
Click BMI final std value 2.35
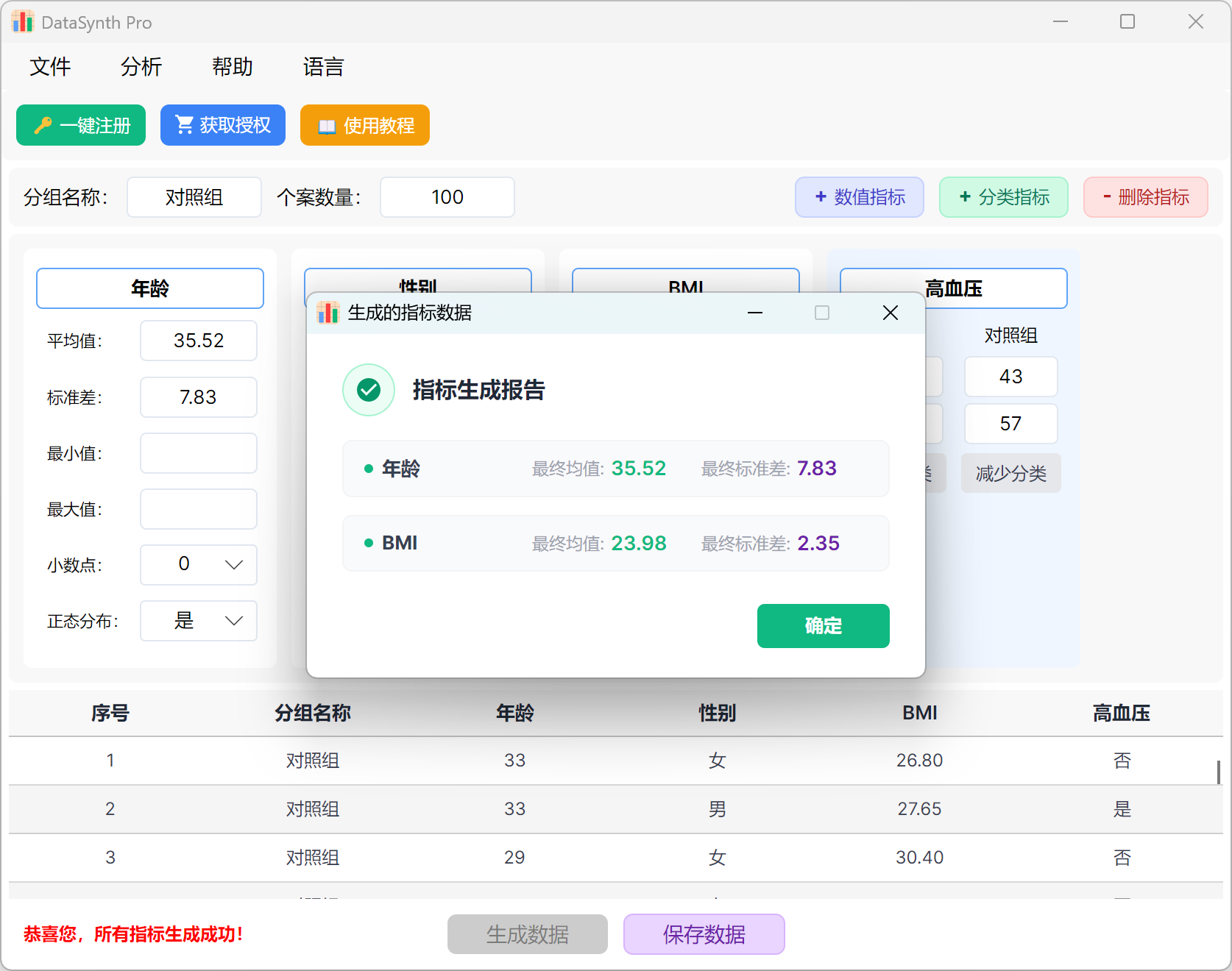pos(818,544)
